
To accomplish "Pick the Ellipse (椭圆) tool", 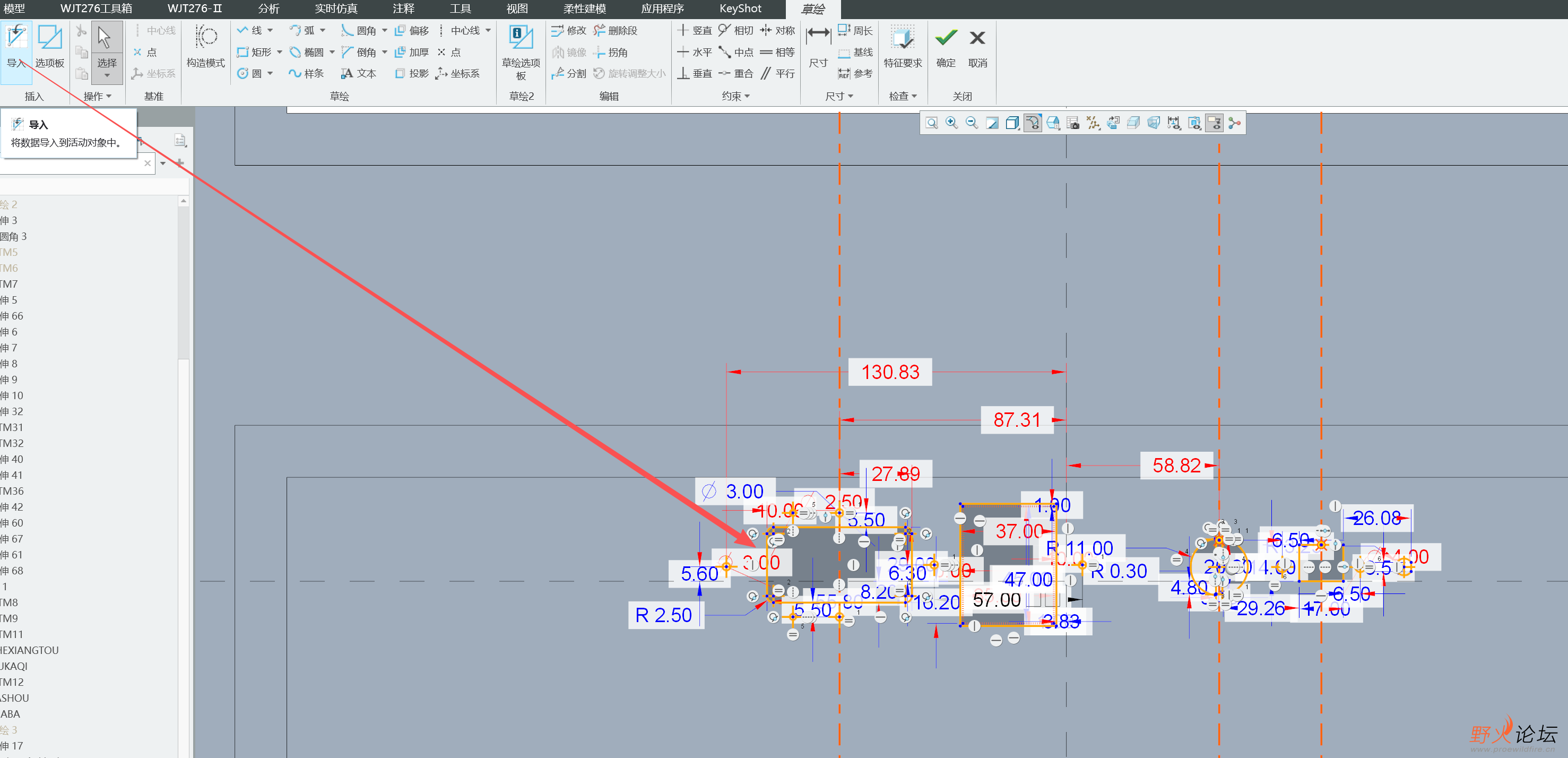I will [x=307, y=53].
